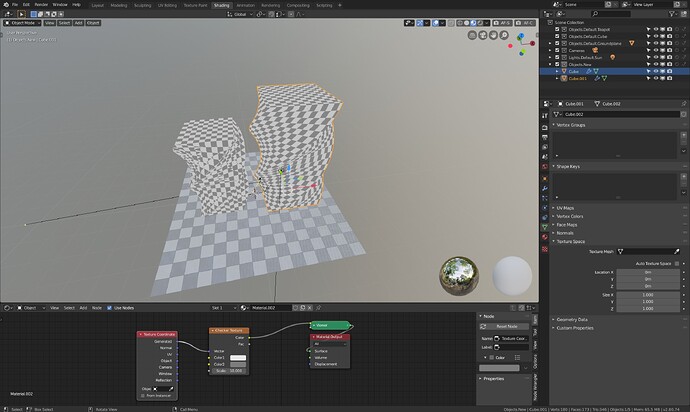Click the perspective/orthographic view toggle button in the viewport

472,35
